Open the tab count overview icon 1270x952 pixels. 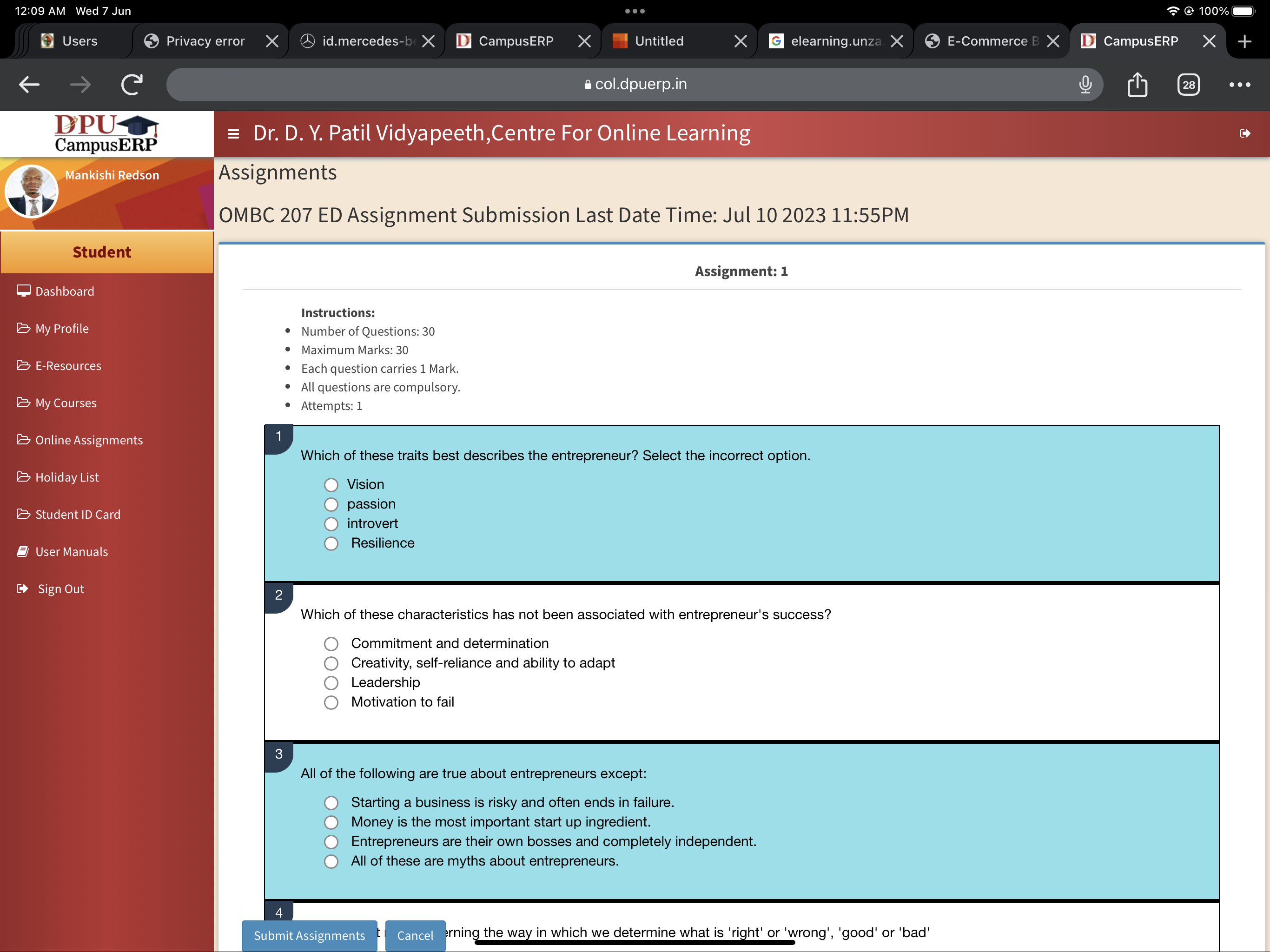(x=1188, y=85)
